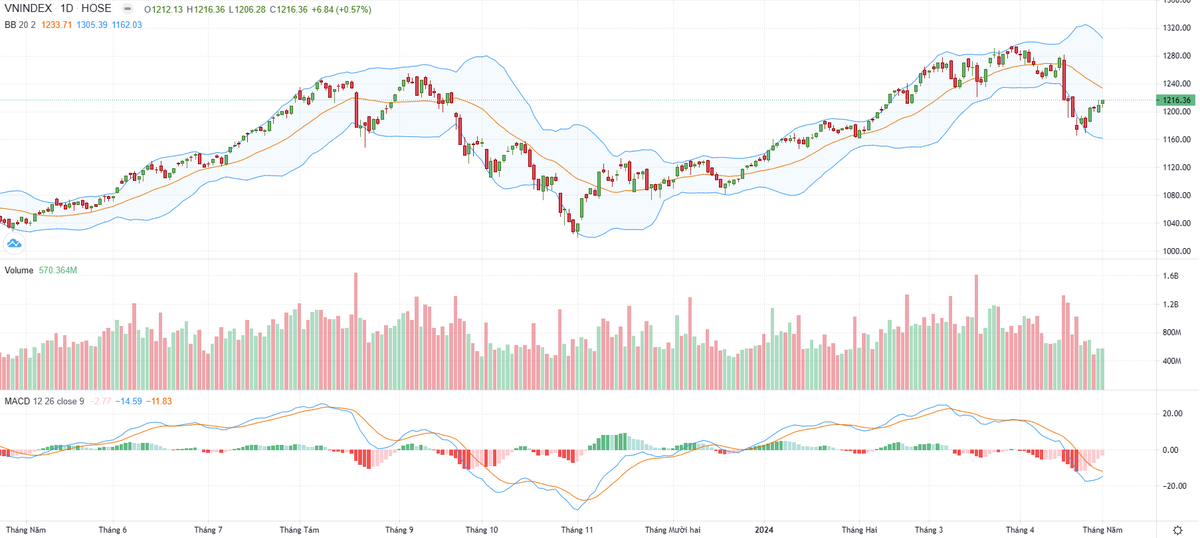This screenshot has width=1200, height=538.
Task: Click the 1320.00 level on the price axis
Action: point(1175,28)
